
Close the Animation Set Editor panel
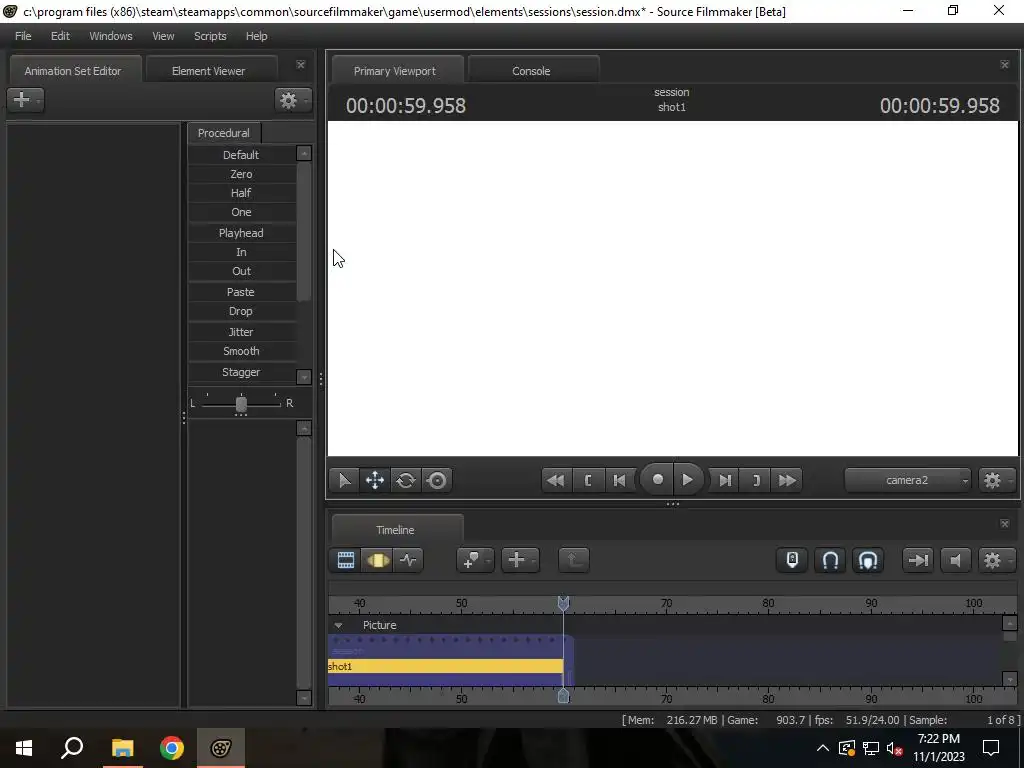(300, 65)
